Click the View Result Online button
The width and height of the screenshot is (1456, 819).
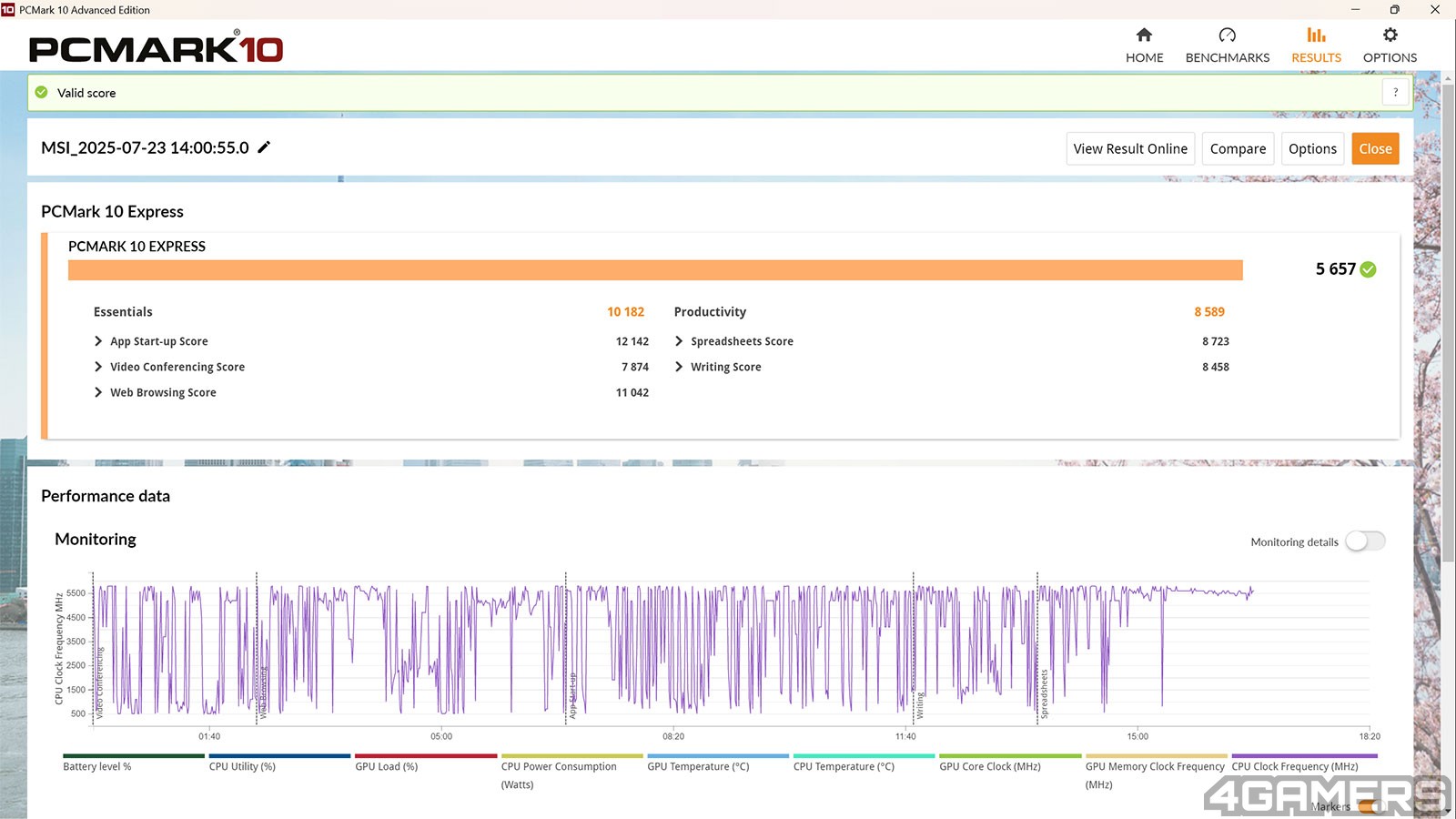pyautogui.click(x=1129, y=149)
